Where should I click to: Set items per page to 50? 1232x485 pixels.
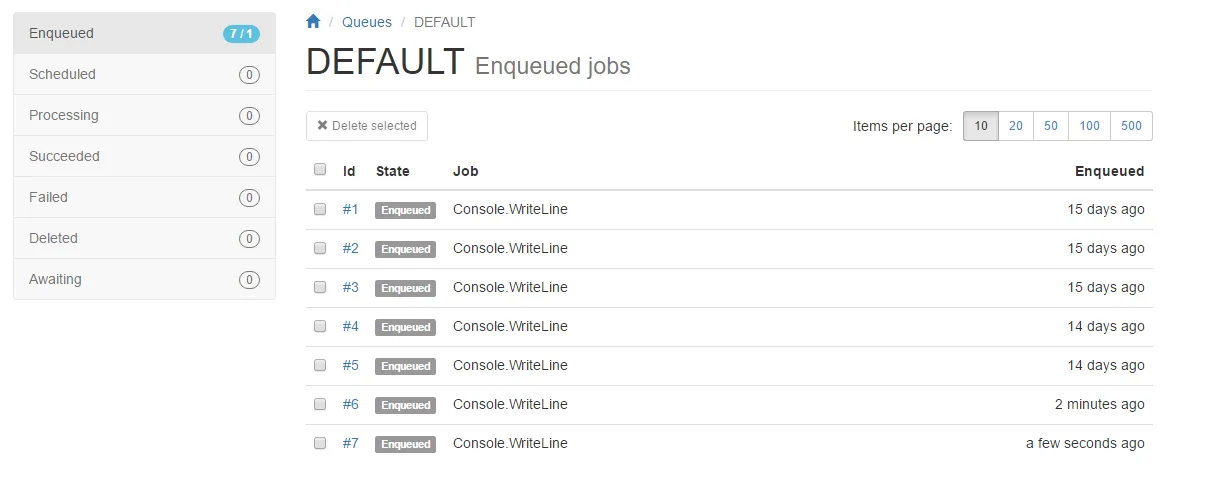1051,126
